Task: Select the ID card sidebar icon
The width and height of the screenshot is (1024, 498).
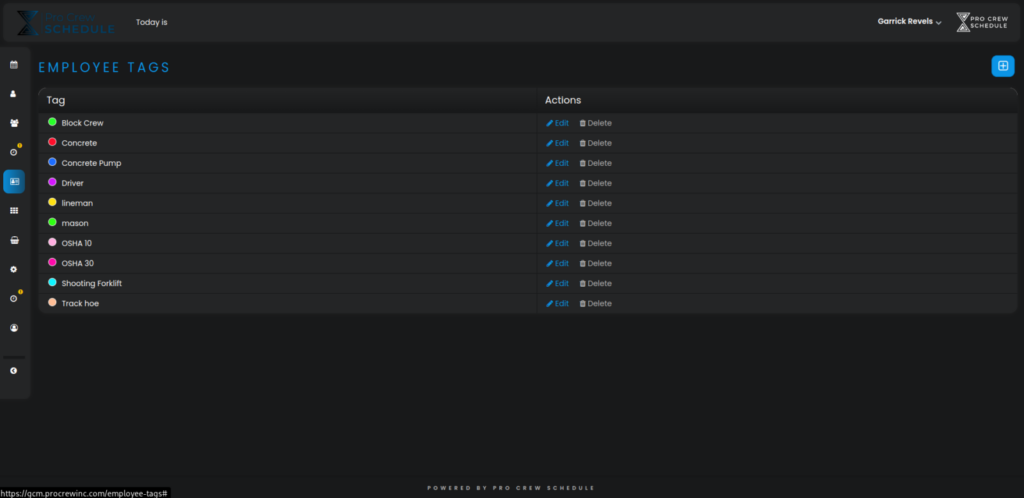Action: tap(14, 181)
